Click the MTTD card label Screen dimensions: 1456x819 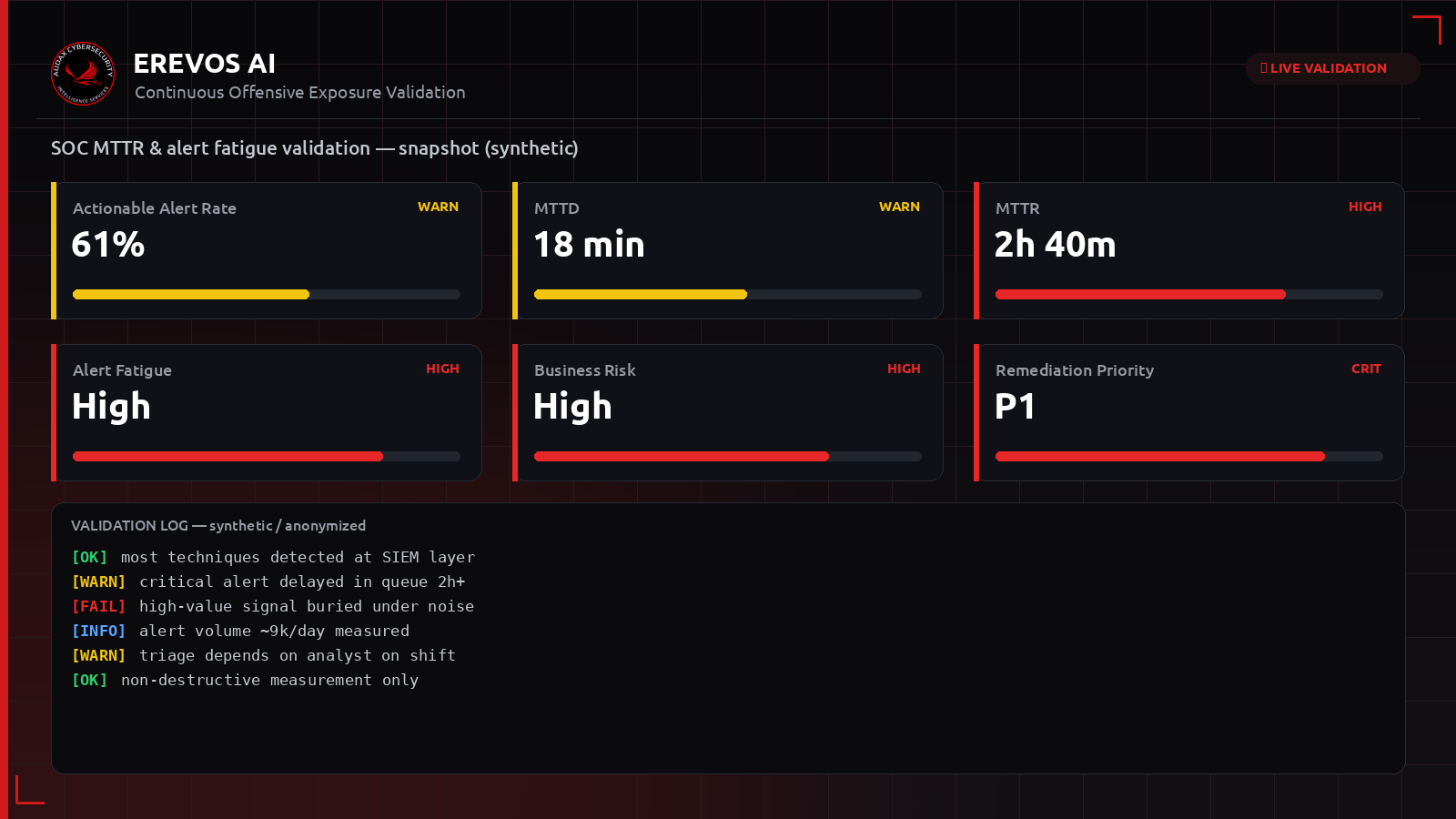(557, 208)
